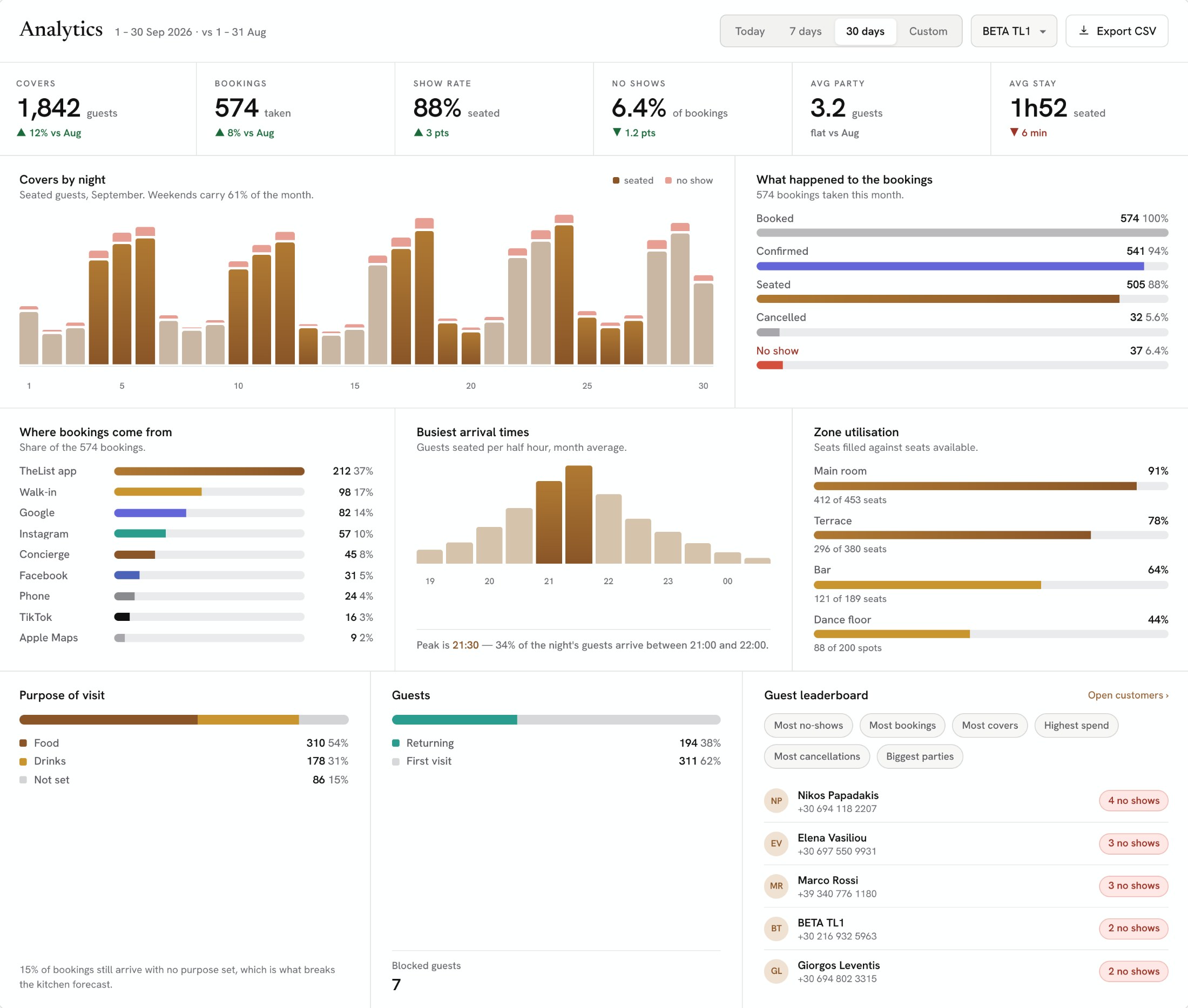Click the TheList app source bar
The height and width of the screenshot is (1008, 1188).
(x=209, y=471)
